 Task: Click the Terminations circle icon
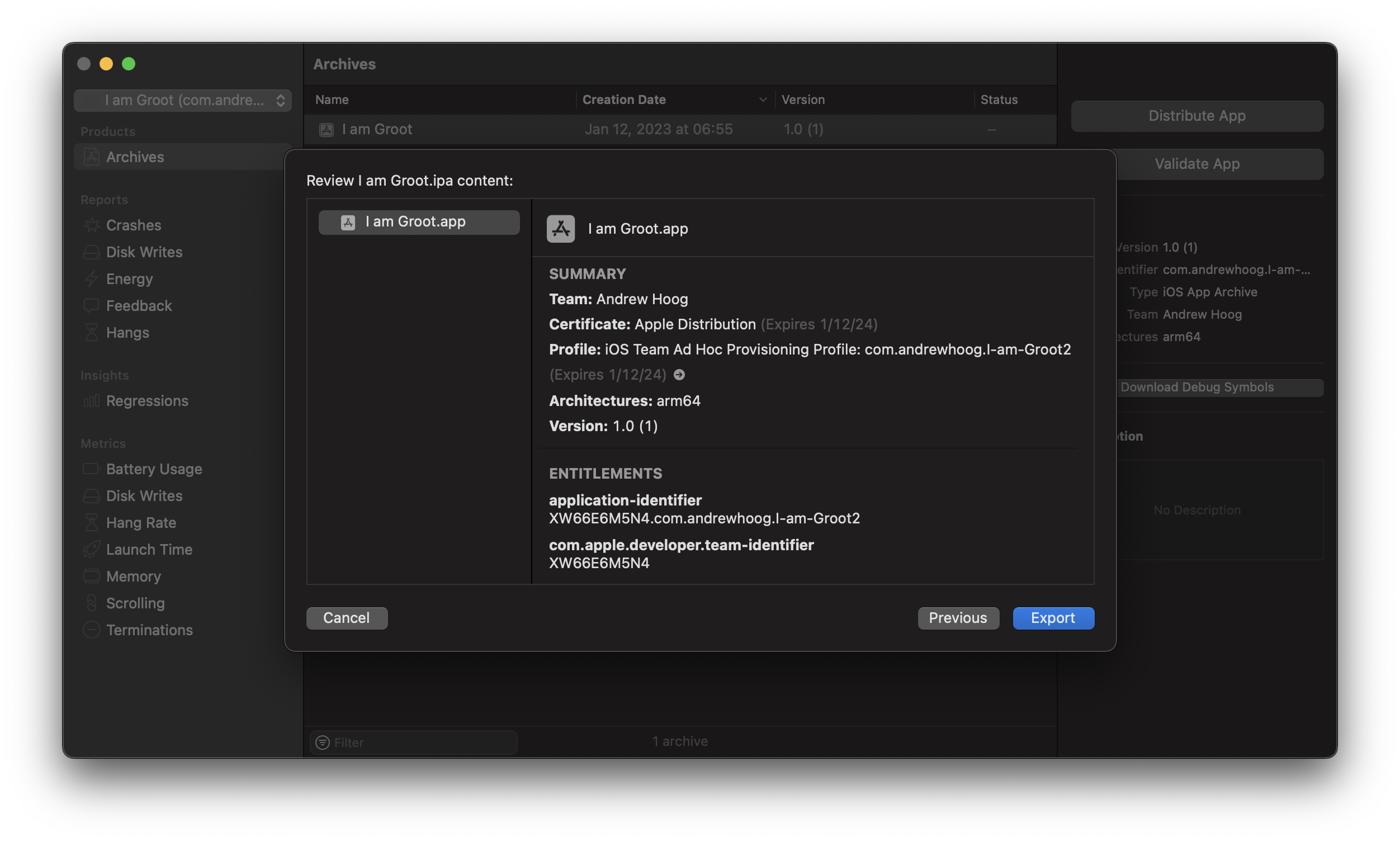coord(91,630)
